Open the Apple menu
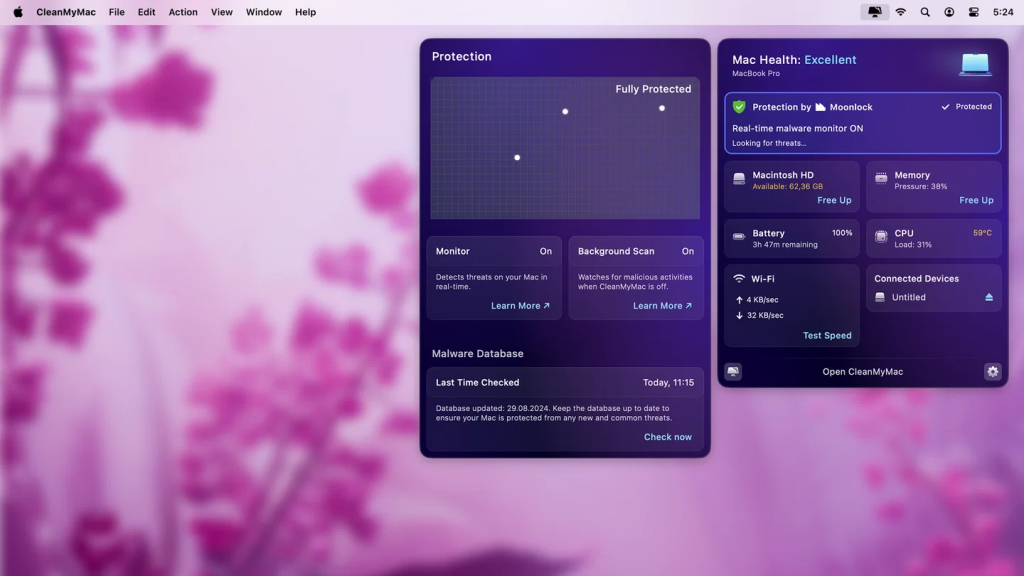This screenshot has width=1024, height=576. click(18, 12)
